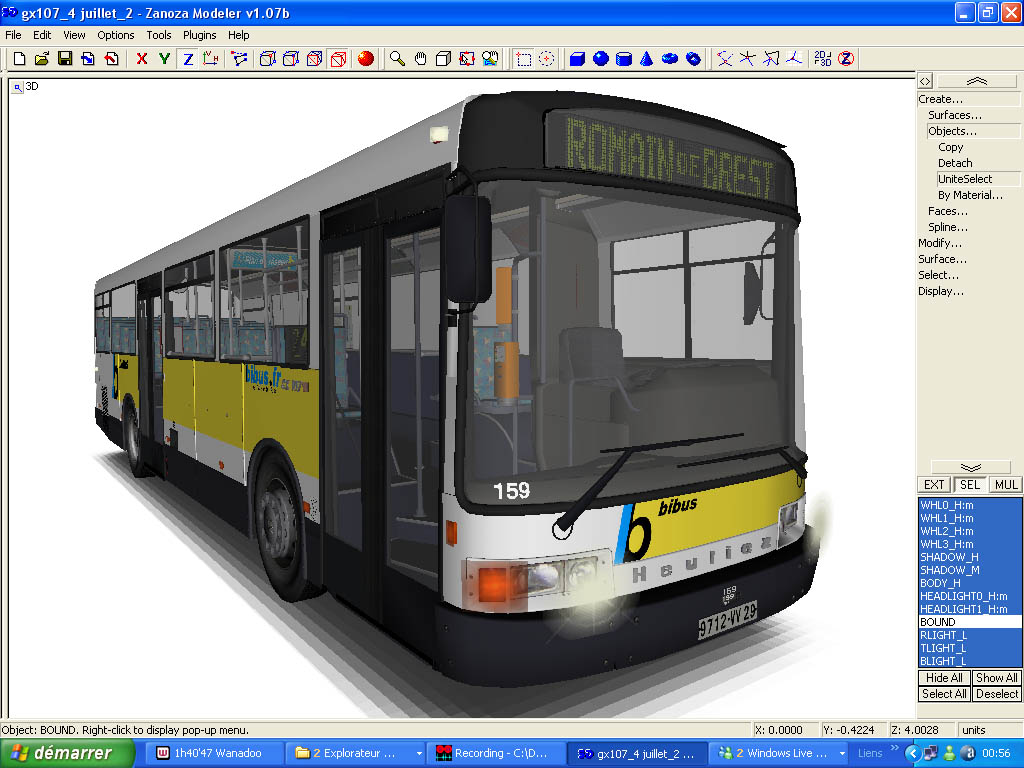Toggle the SEL mode button
Screen dimensions: 1024x768
coord(970,485)
